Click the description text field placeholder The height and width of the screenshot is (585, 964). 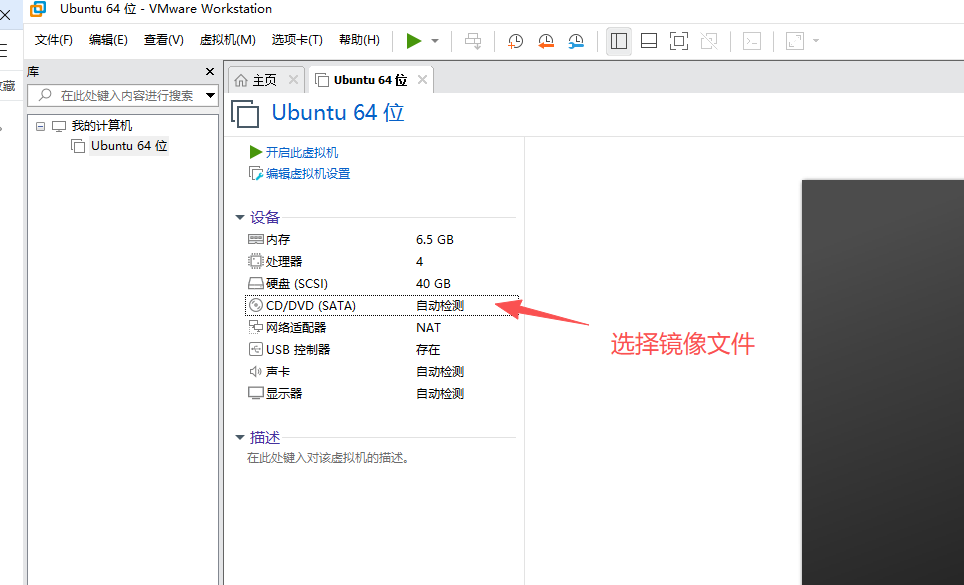(328, 458)
